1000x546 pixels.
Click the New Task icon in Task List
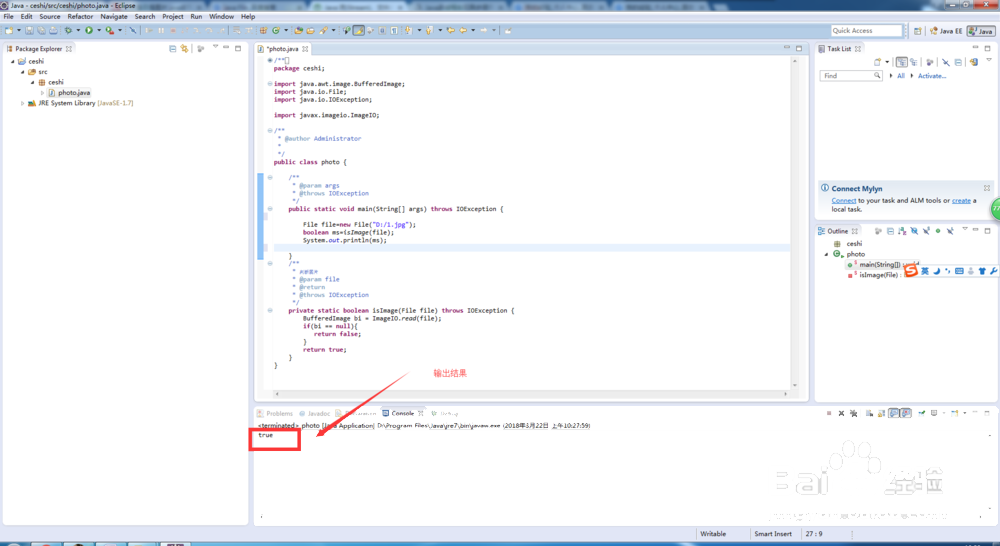pyautogui.click(x=878, y=62)
